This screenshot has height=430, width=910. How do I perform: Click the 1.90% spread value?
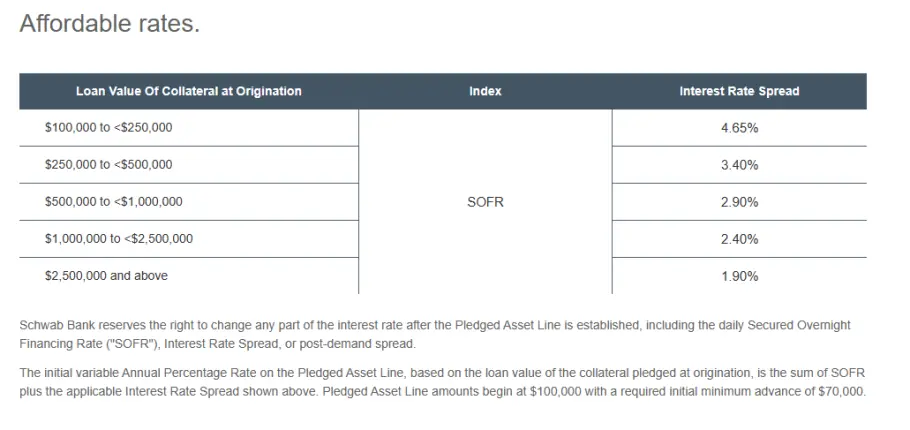tap(739, 277)
